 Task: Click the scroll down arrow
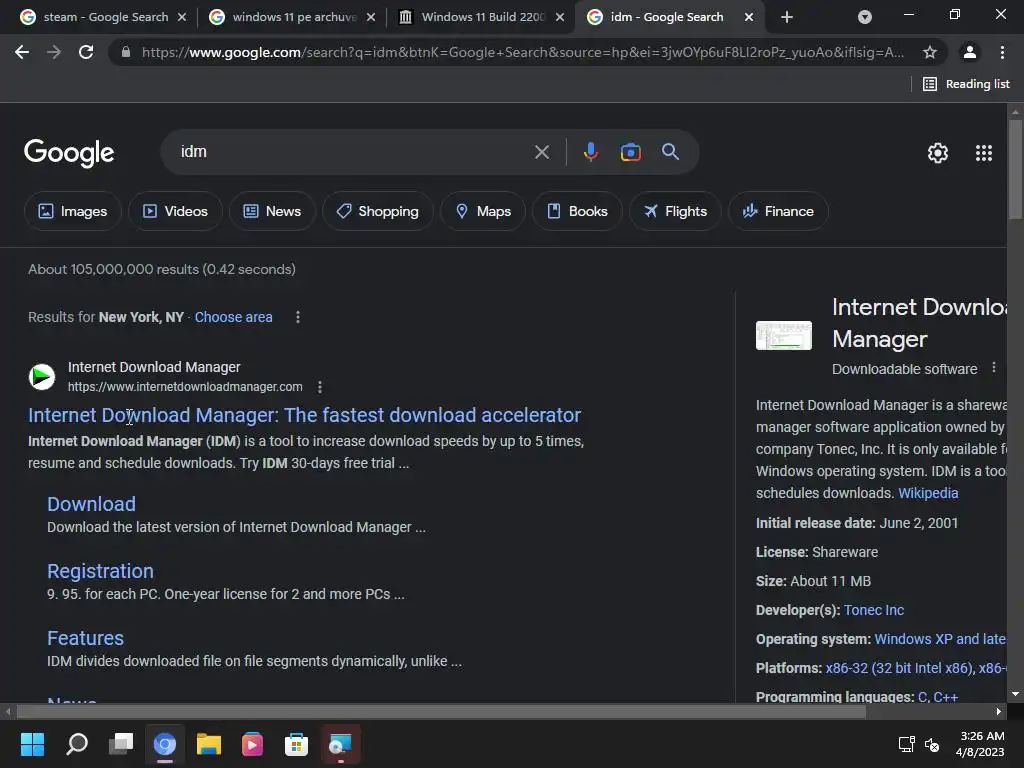(1016, 694)
